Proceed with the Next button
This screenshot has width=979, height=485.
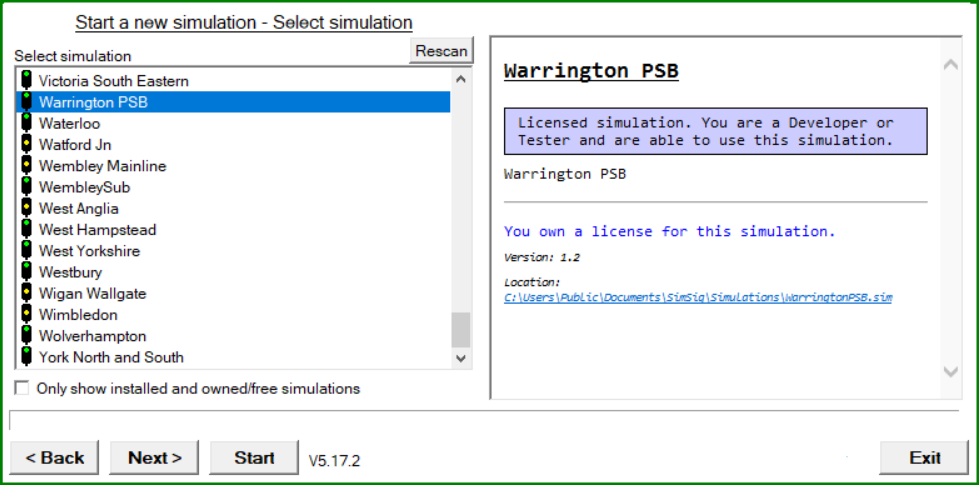coord(154,458)
